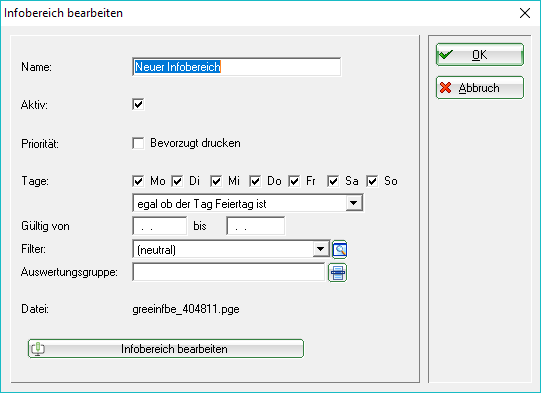
Task: Open the Filter (neutral) dropdown arrow
Action: (321, 249)
